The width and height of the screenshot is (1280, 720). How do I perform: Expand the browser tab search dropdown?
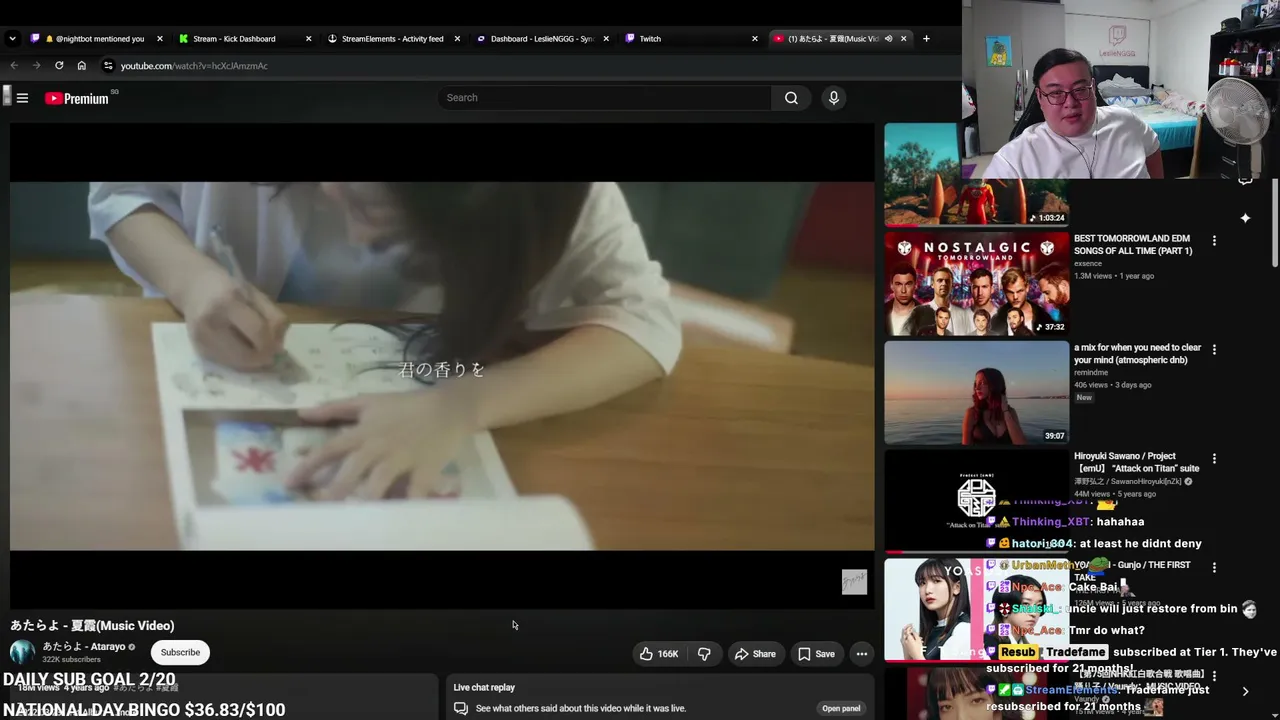(x=12, y=39)
